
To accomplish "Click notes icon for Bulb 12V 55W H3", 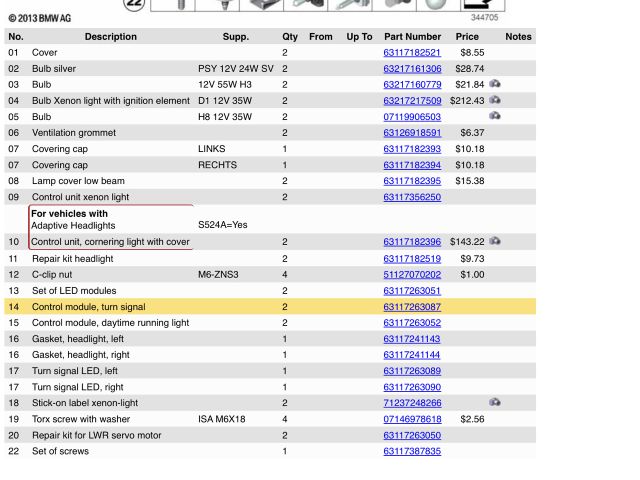I will tap(495, 85).
